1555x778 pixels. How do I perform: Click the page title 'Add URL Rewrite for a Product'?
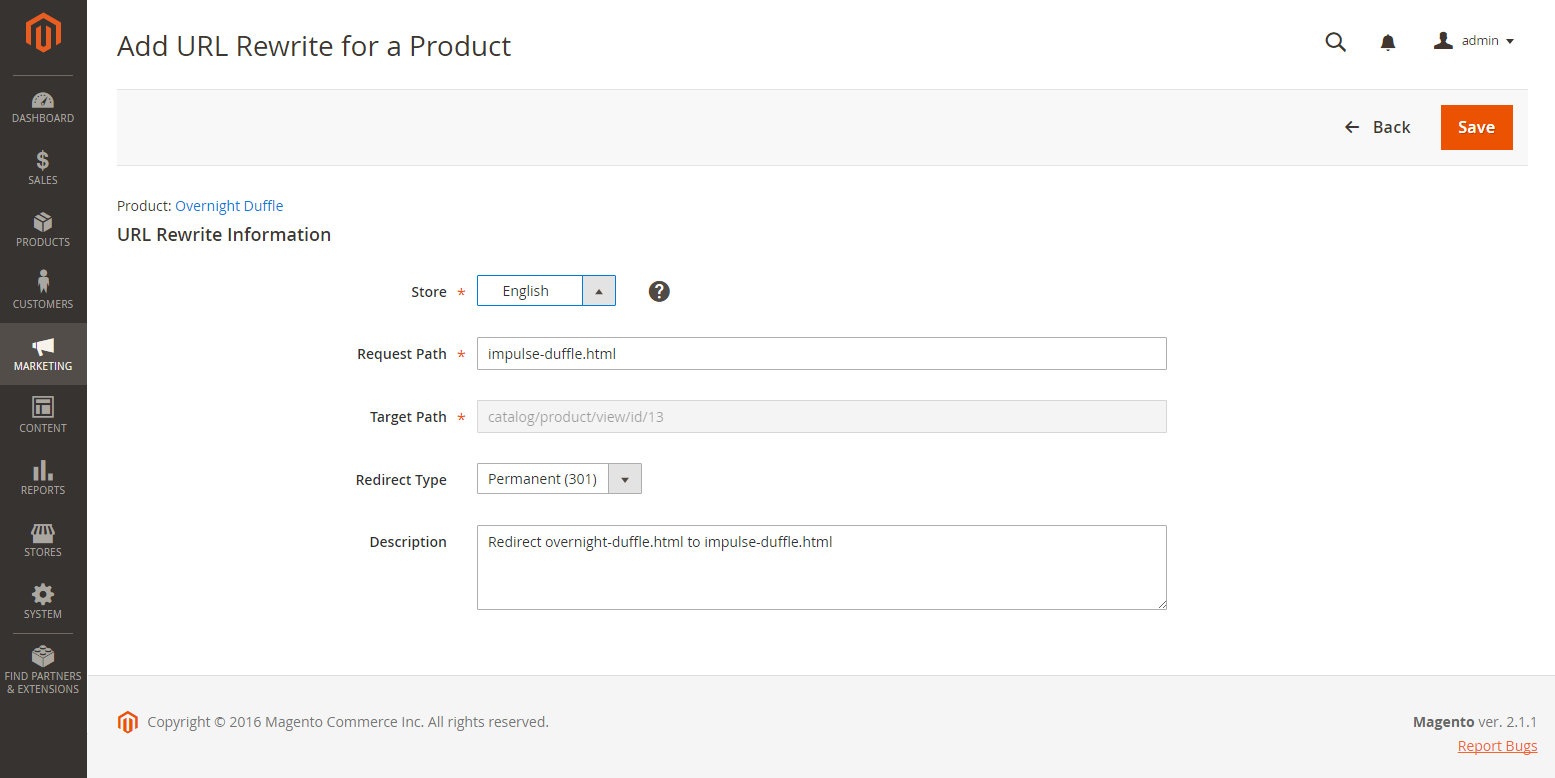coord(314,46)
